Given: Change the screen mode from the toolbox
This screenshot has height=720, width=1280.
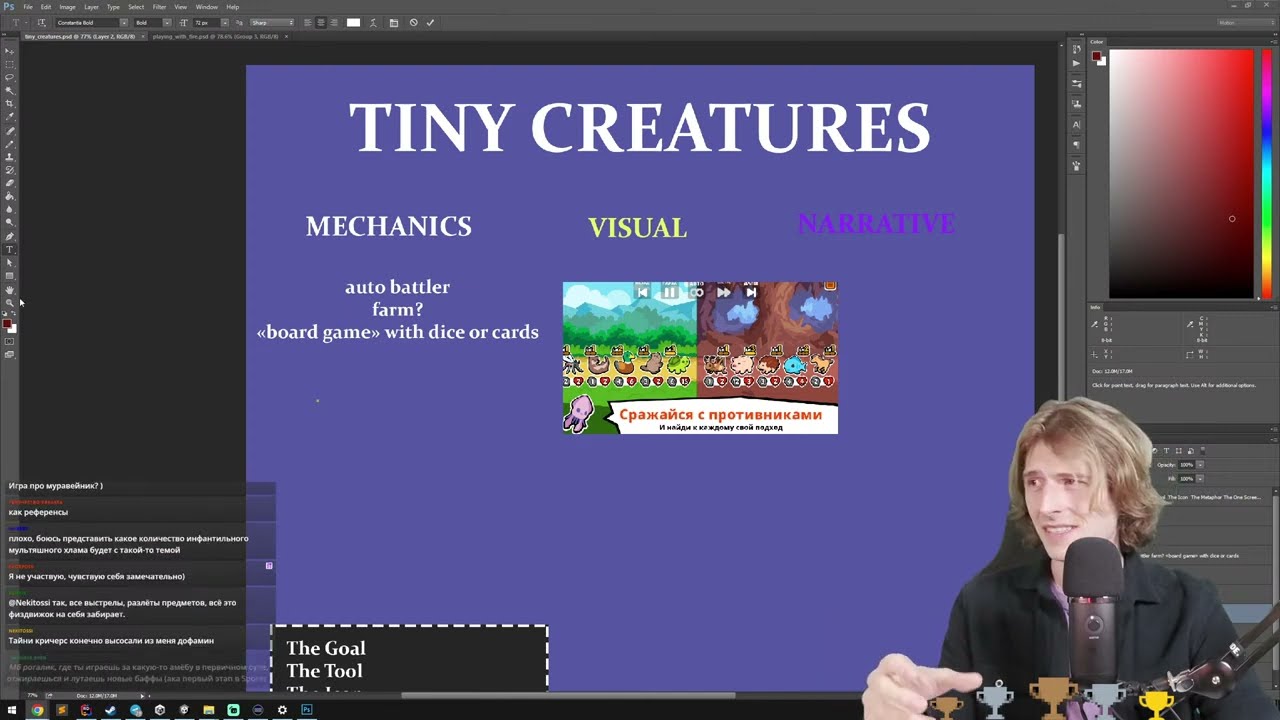Looking at the screenshot, I should pyautogui.click(x=10, y=354).
